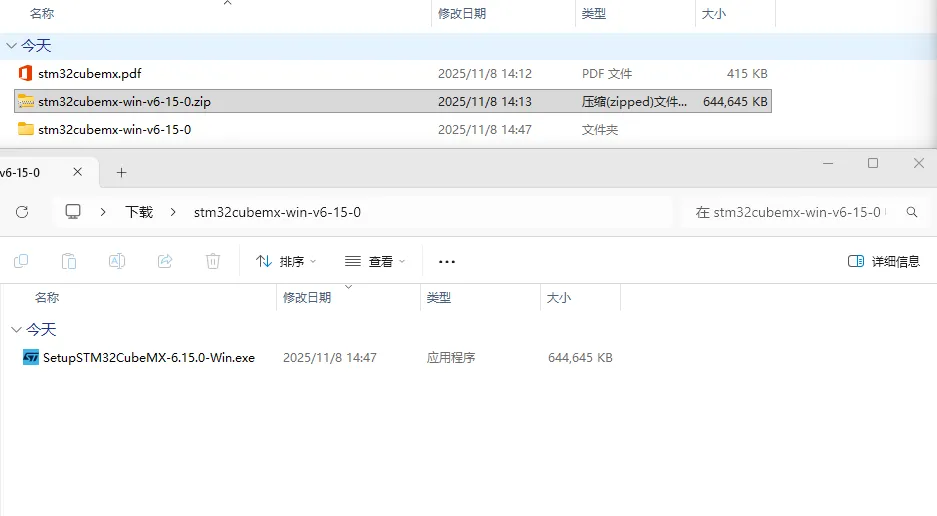Open the 查看 view dropdown
This screenshot has height=516, width=937.
[x=375, y=261]
